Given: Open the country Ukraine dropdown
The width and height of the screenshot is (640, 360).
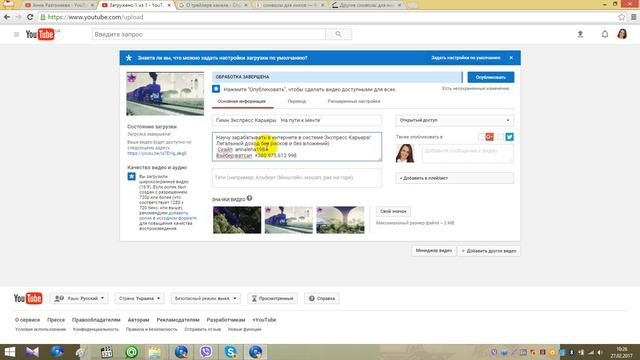Looking at the screenshot, I should [140, 298].
